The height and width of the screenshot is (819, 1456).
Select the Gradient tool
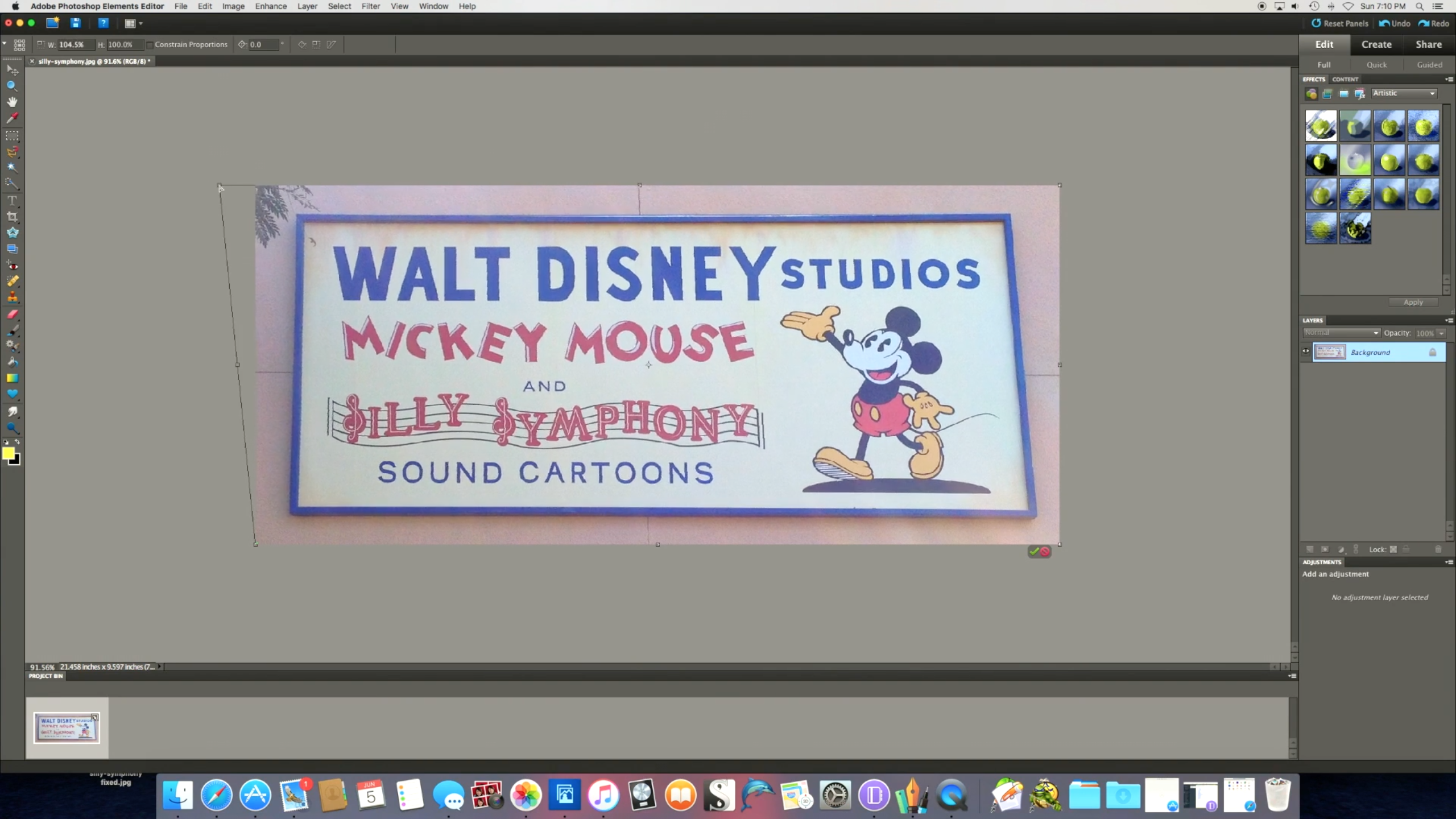(12, 378)
